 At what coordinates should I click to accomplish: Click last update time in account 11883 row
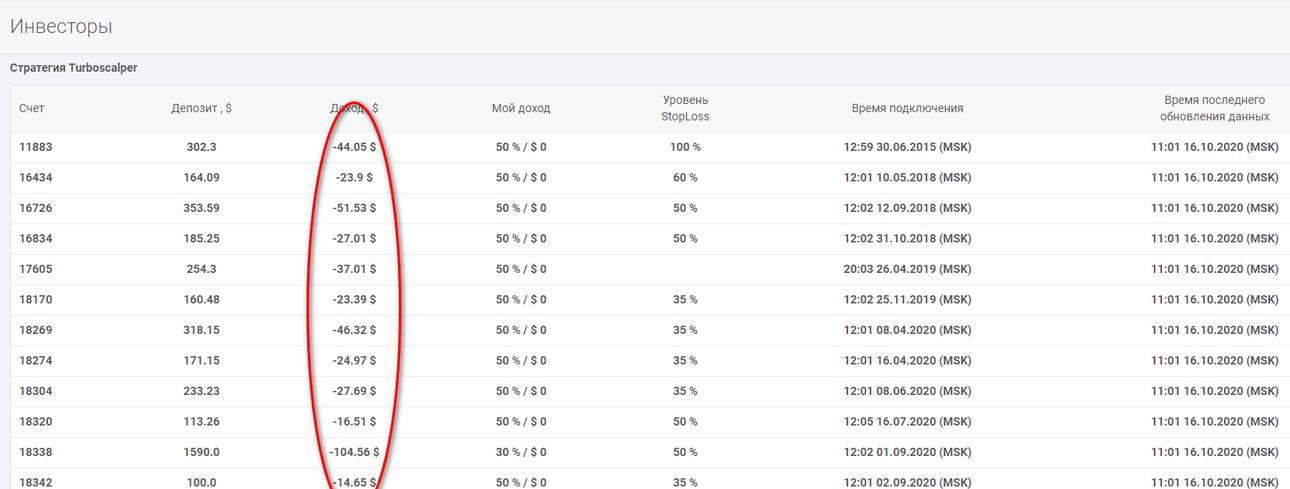point(1214,147)
